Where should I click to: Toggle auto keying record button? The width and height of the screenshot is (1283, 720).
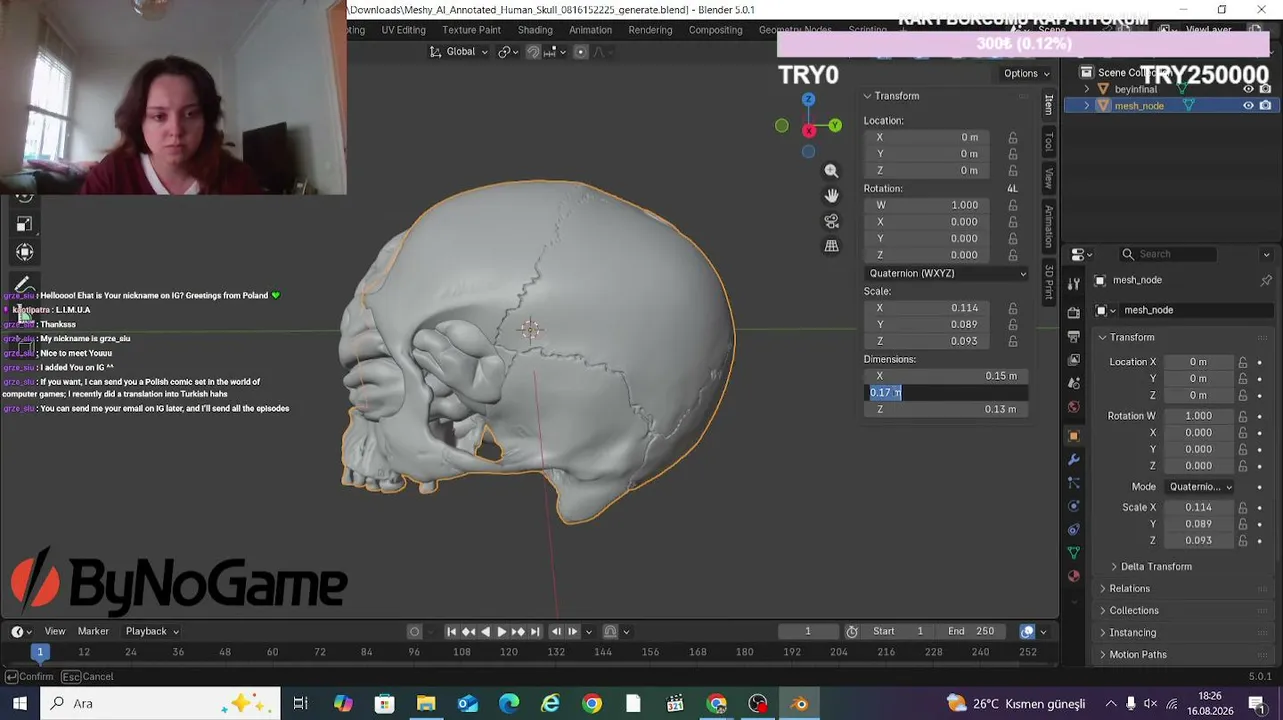(x=414, y=632)
